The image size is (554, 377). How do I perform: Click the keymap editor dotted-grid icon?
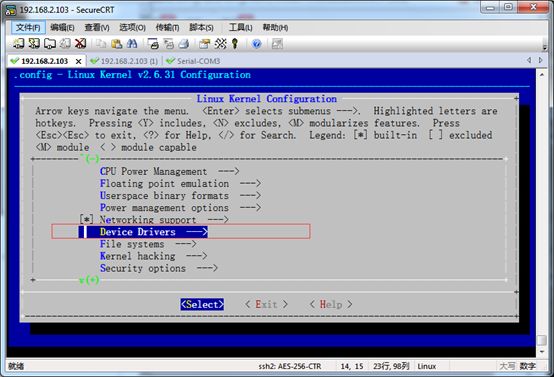pos(220,43)
